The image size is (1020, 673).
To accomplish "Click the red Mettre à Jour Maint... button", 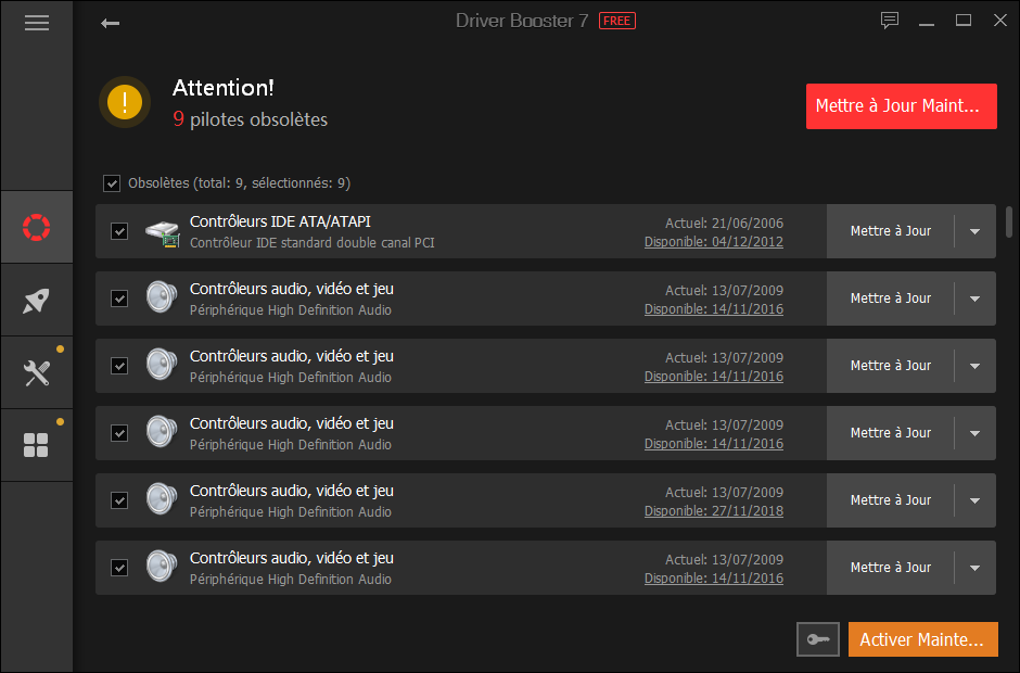I will [901, 106].
